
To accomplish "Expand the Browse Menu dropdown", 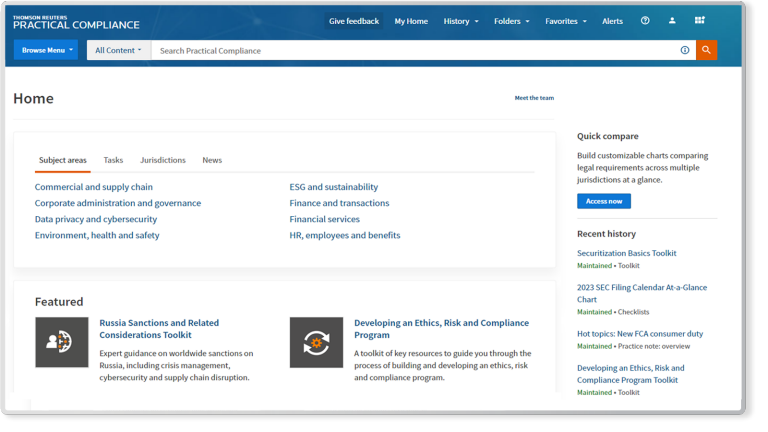I will (x=45, y=50).
